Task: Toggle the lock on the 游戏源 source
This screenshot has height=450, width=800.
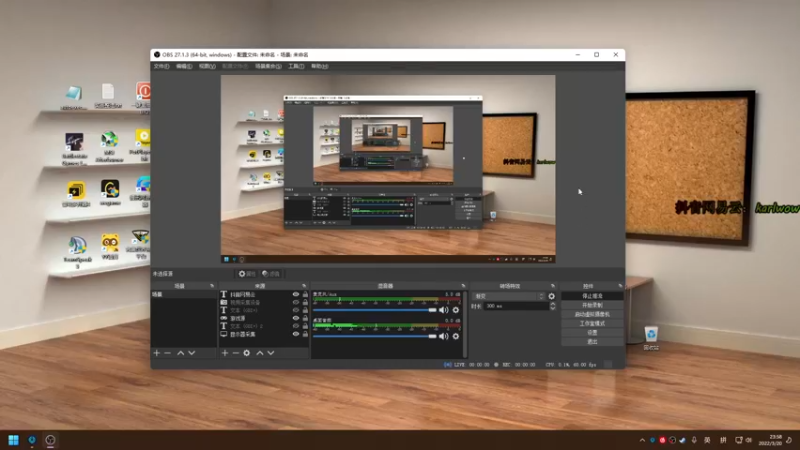Action: coord(305,318)
